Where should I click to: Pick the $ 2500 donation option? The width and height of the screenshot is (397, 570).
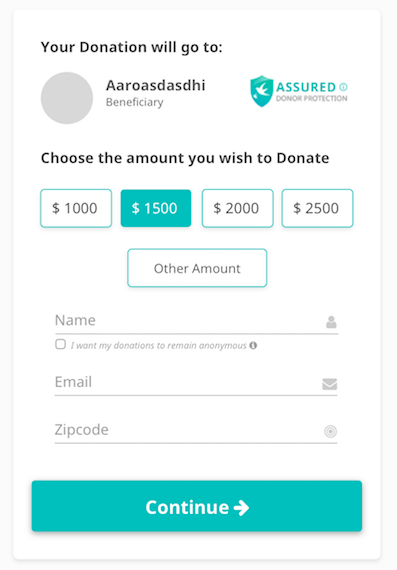pyautogui.click(x=317, y=208)
